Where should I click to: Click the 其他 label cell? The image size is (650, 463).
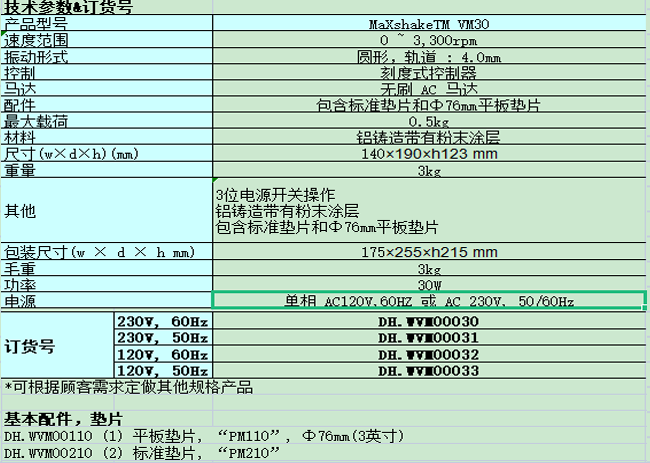tap(107, 210)
